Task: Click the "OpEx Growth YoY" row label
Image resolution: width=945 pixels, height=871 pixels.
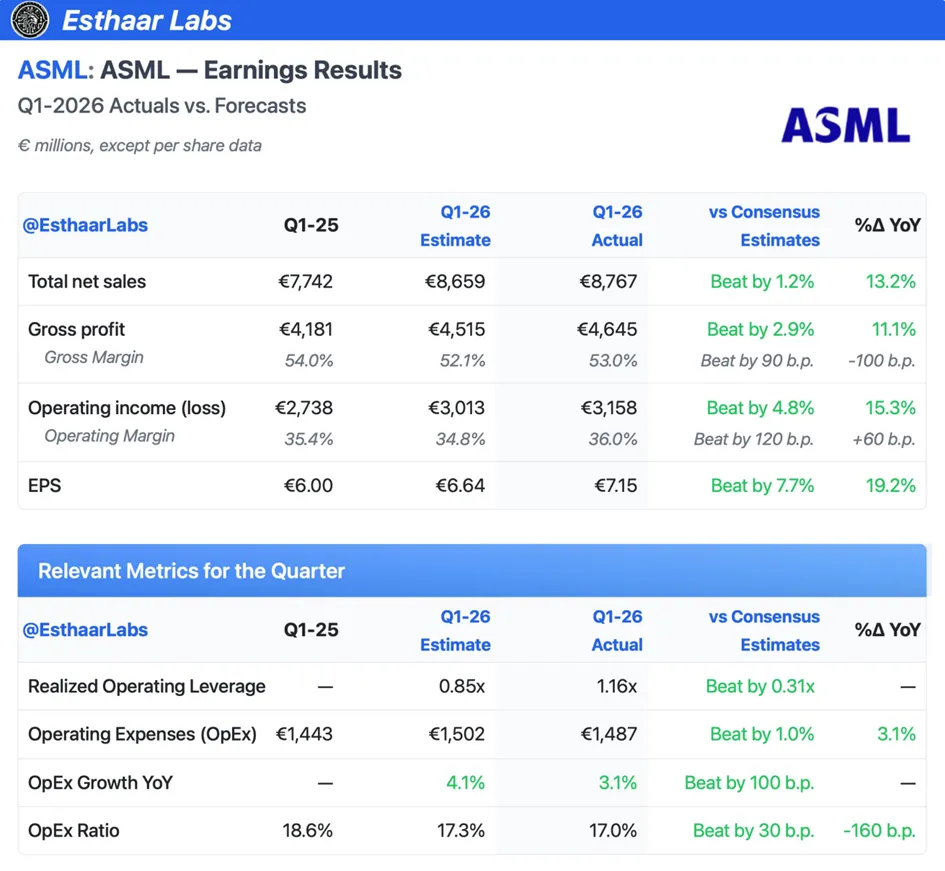Action: point(101,782)
